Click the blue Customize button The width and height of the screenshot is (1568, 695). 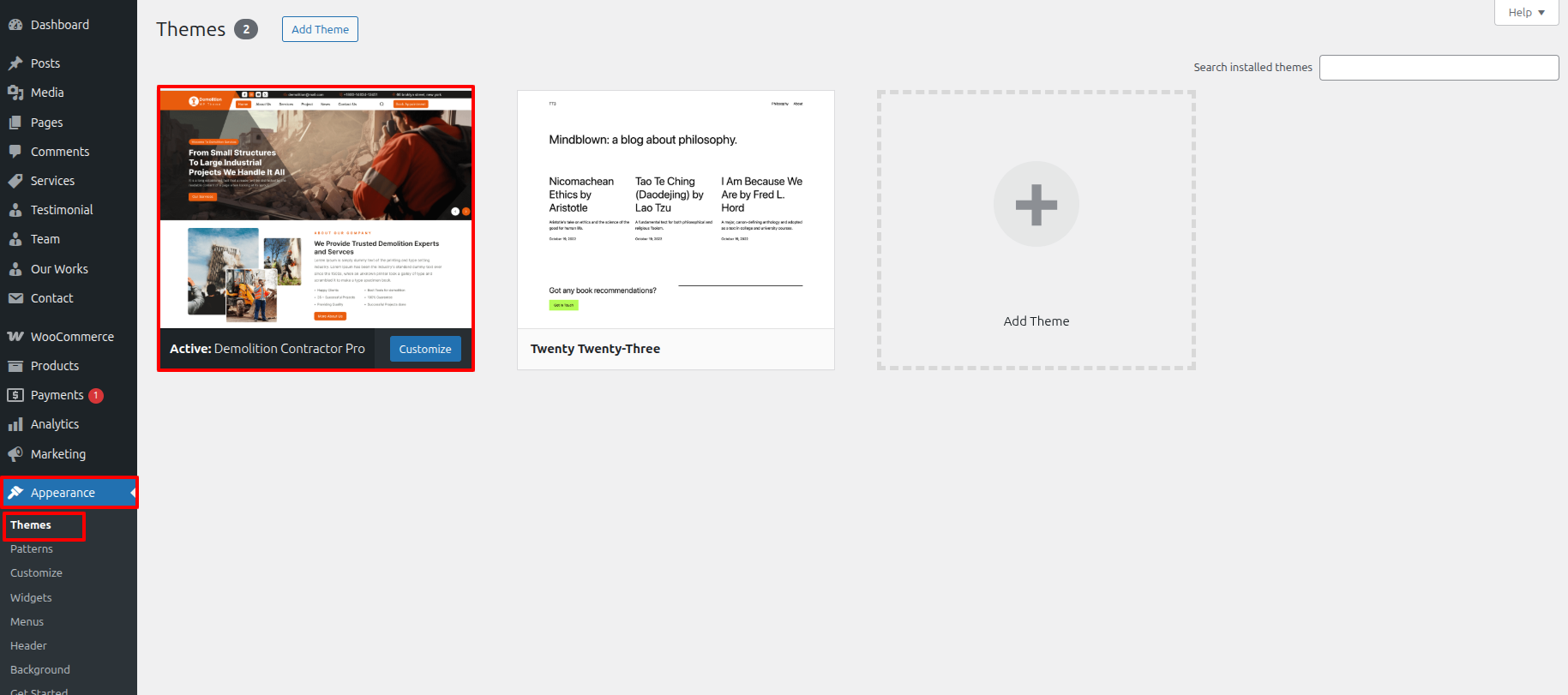point(425,349)
